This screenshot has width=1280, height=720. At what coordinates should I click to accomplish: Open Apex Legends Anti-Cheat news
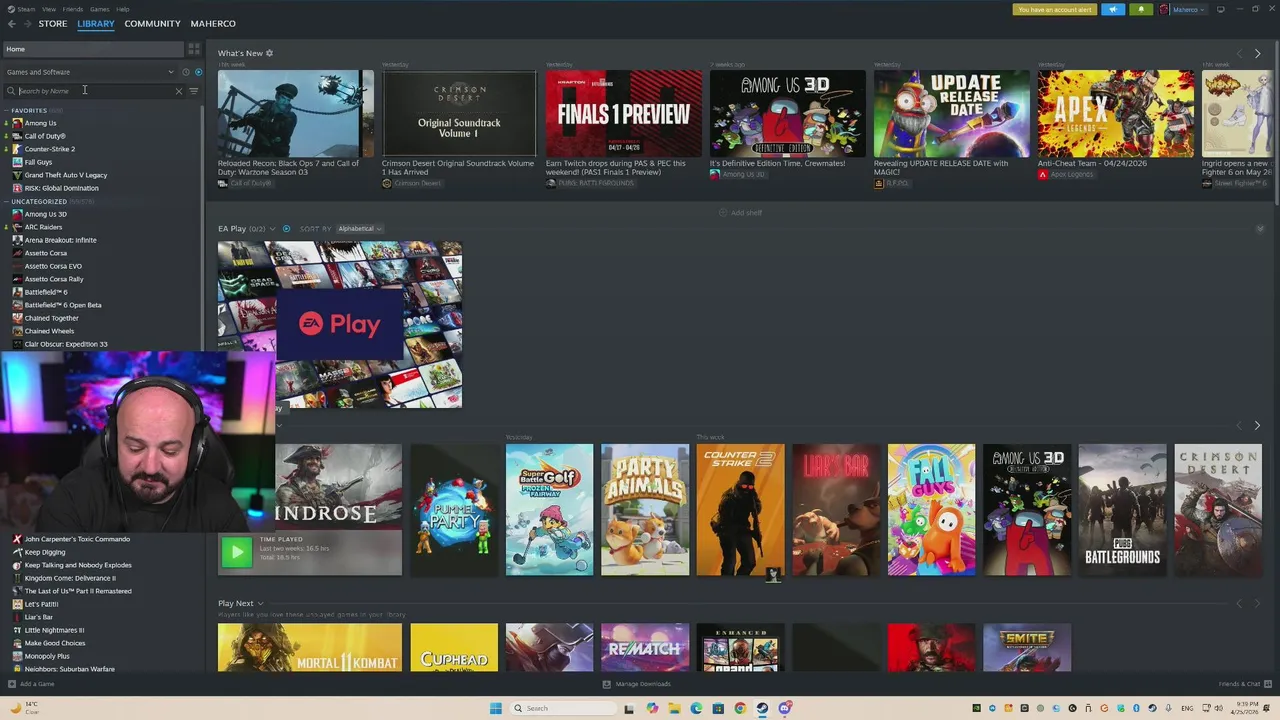(x=1115, y=125)
